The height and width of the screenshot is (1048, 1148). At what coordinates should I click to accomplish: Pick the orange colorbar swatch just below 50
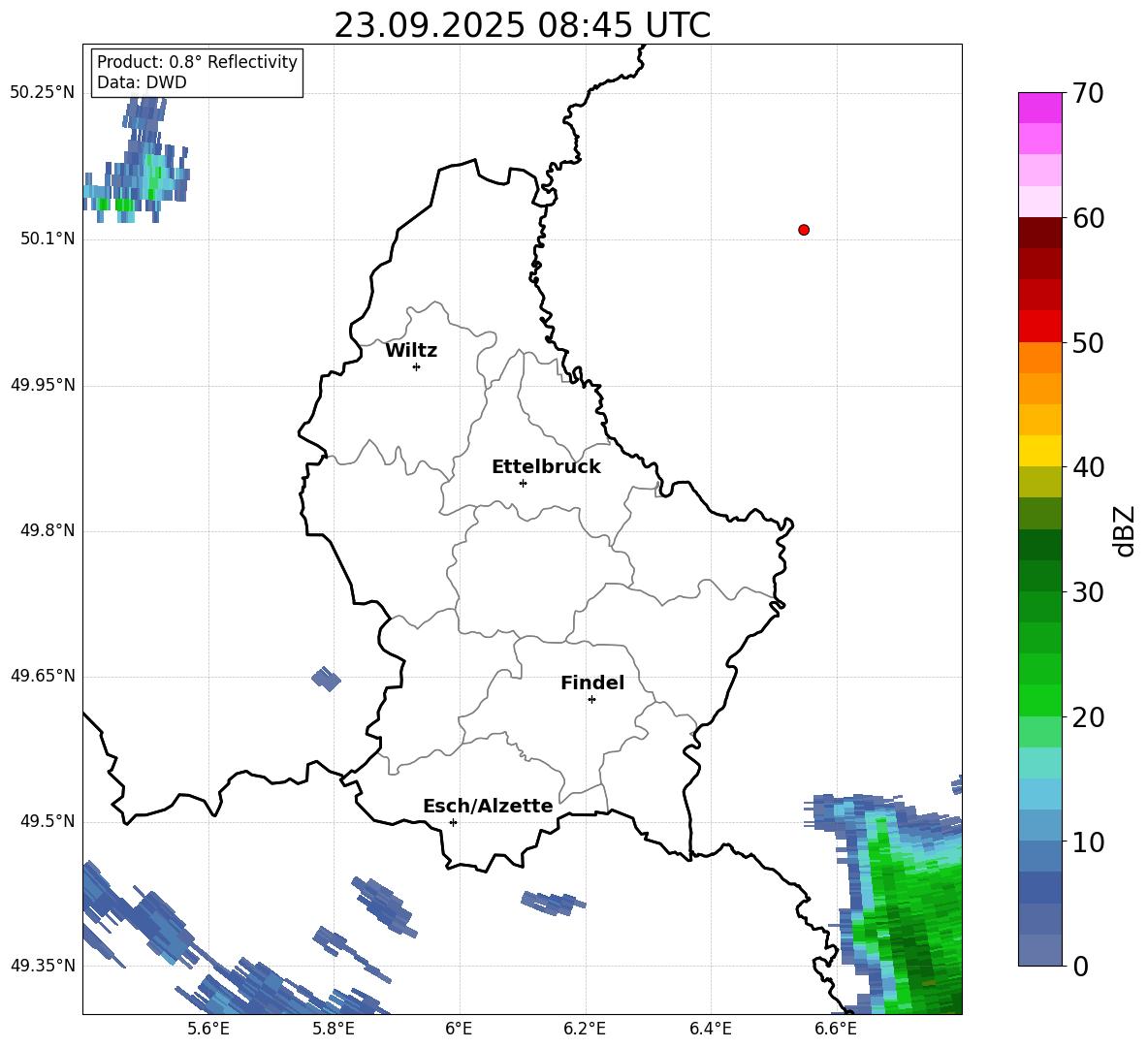1039,358
